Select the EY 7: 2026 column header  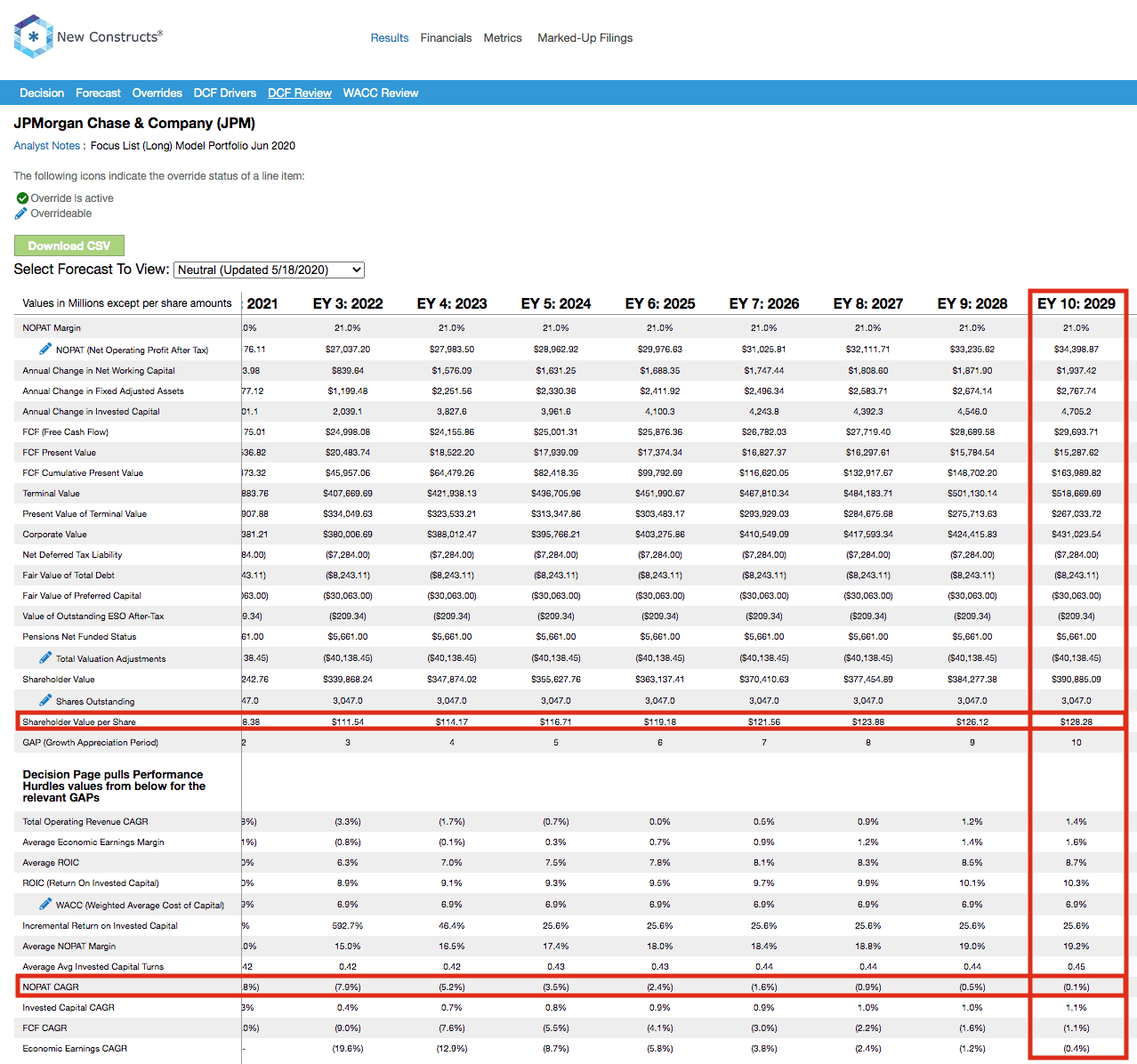(x=764, y=303)
